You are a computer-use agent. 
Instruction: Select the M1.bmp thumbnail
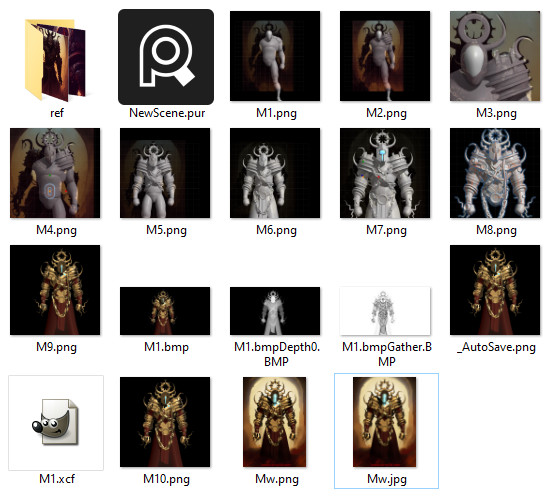(x=165, y=311)
